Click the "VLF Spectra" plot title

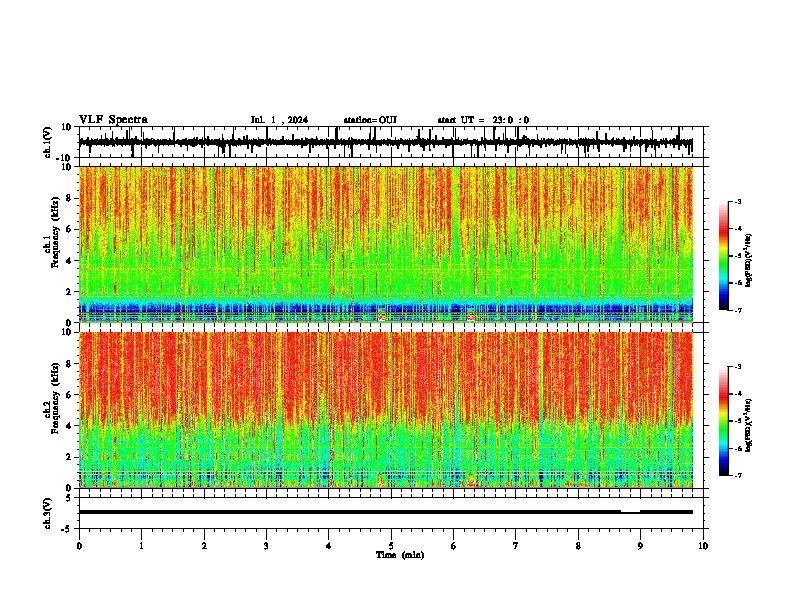(x=113, y=120)
